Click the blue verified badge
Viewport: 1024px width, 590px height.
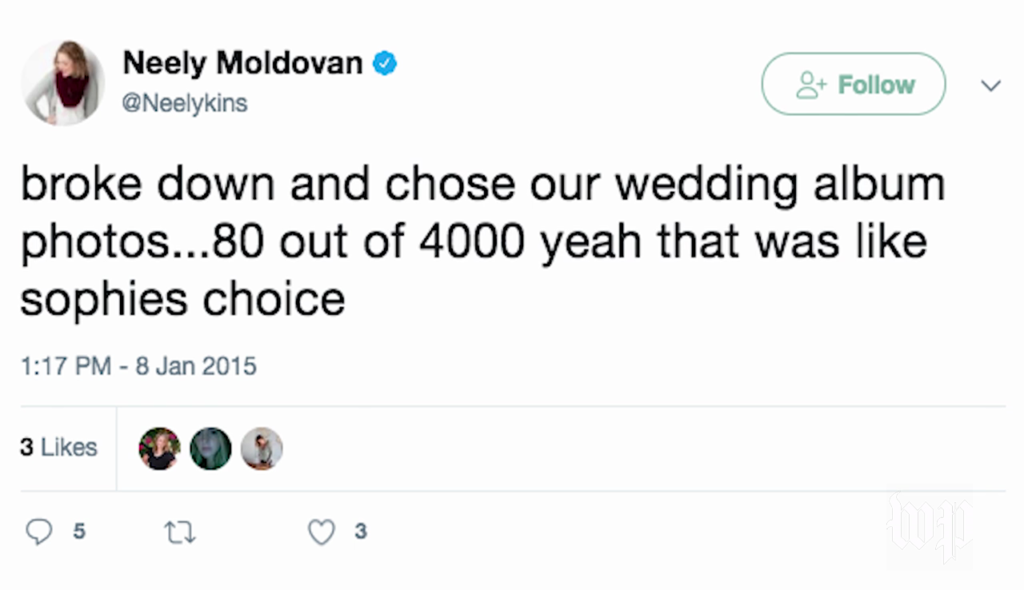coord(386,63)
